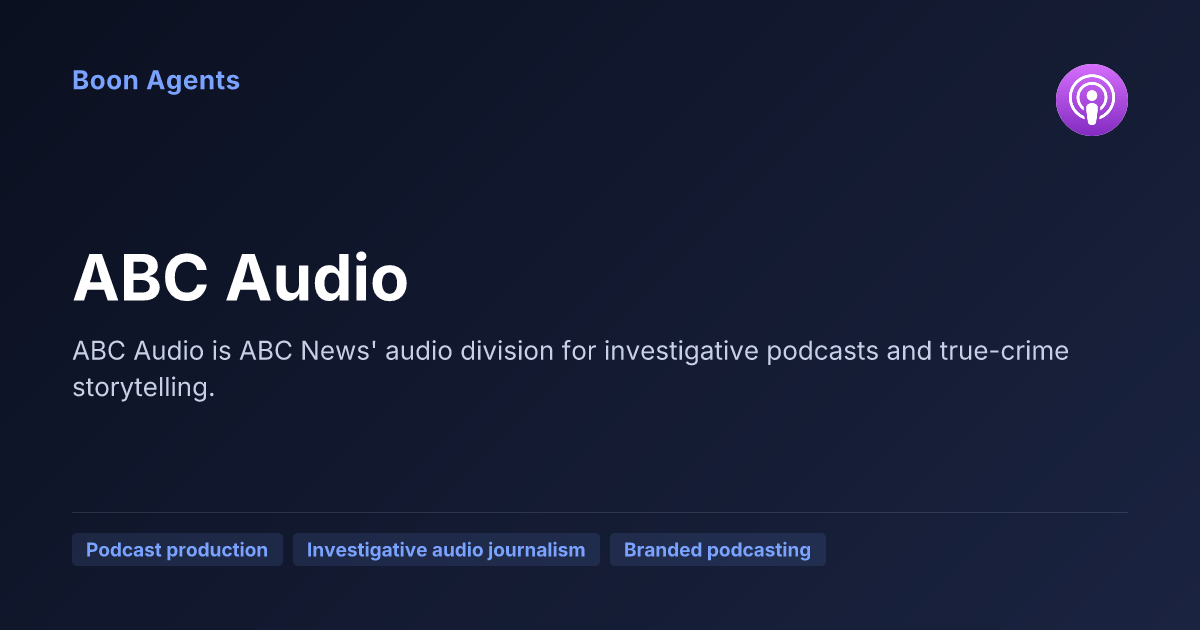Image resolution: width=1200 pixels, height=630 pixels.
Task: Click the ABC Audio heading
Action: click(240, 277)
